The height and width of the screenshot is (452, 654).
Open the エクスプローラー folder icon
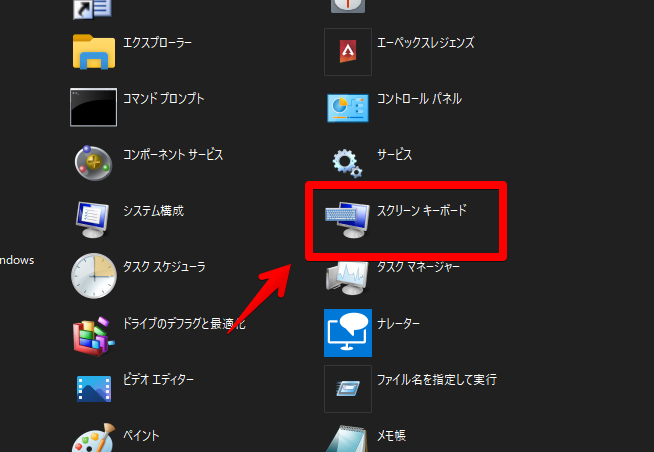click(94, 52)
